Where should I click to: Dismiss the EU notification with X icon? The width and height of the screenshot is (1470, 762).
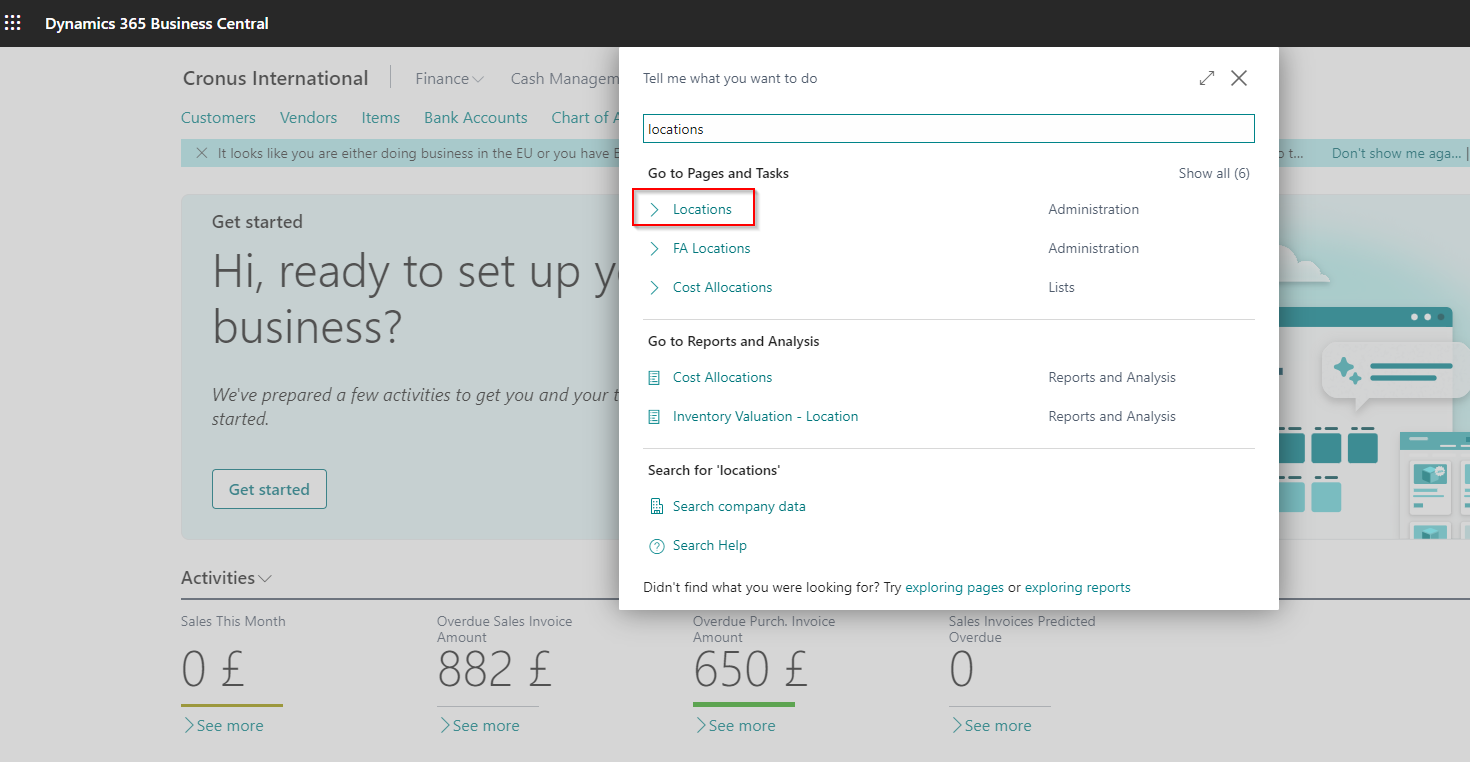click(202, 153)
